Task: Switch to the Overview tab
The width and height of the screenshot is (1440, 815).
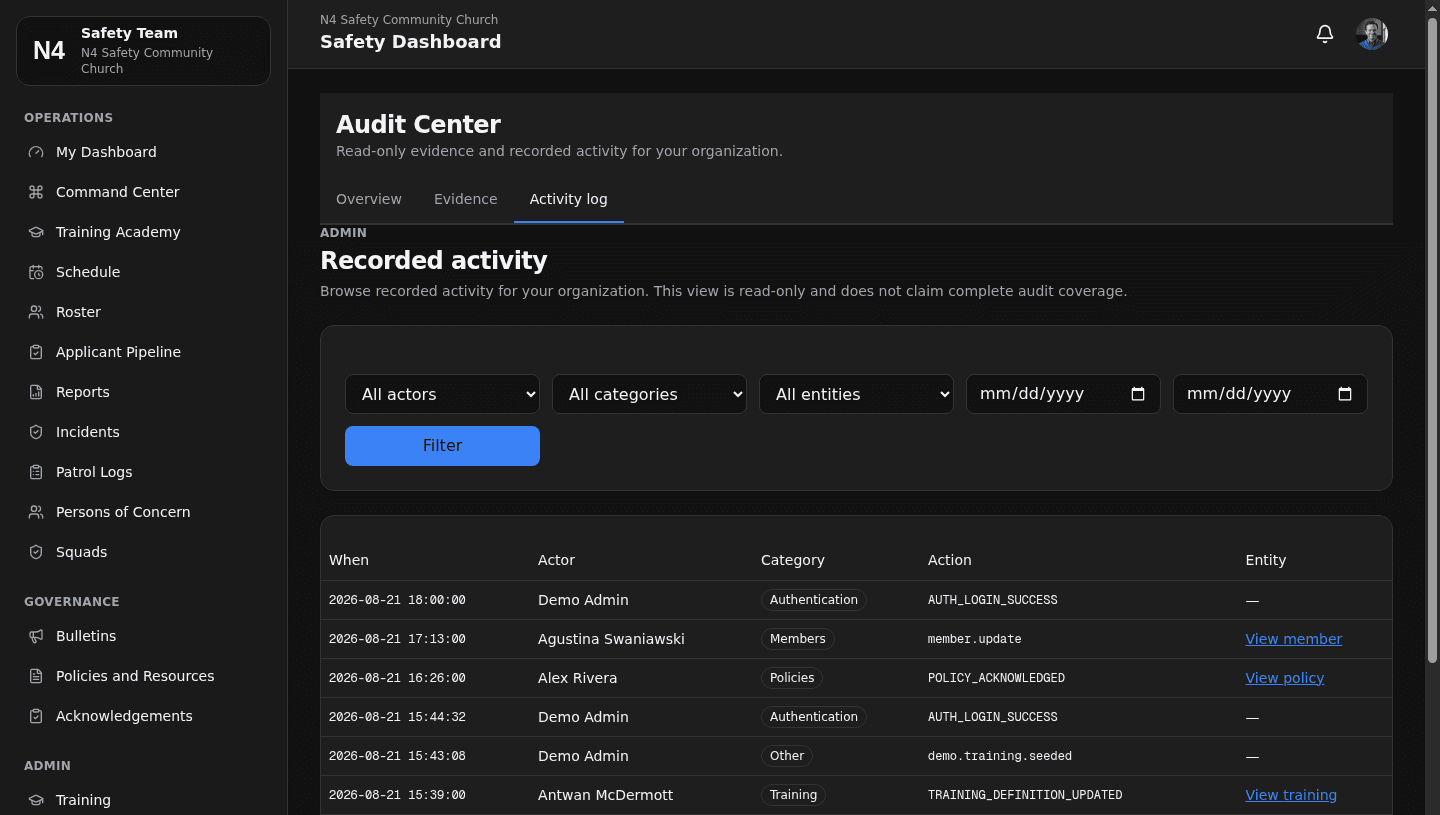Action: (x=369, y=199)
